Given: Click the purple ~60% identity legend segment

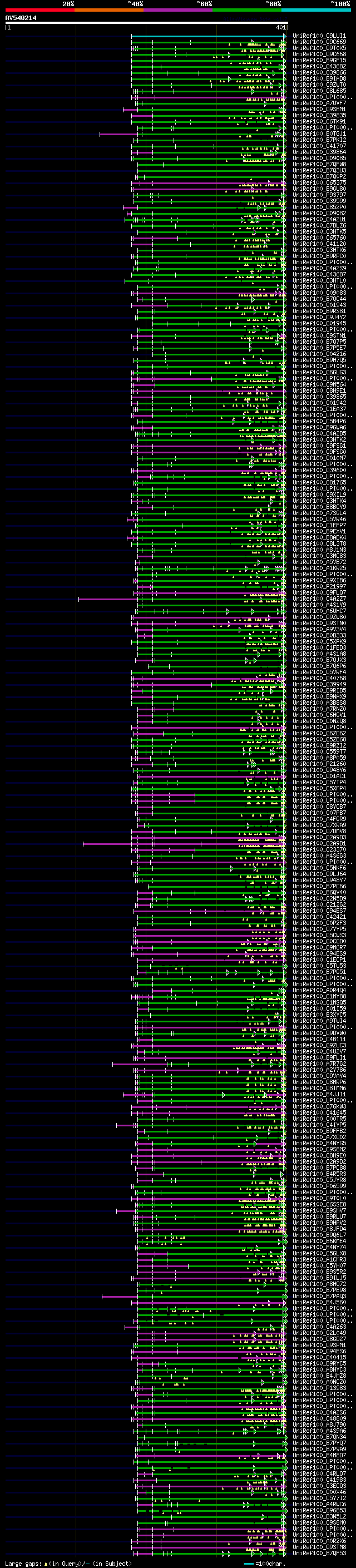Looking at the screenshot, I should point(177,10).
